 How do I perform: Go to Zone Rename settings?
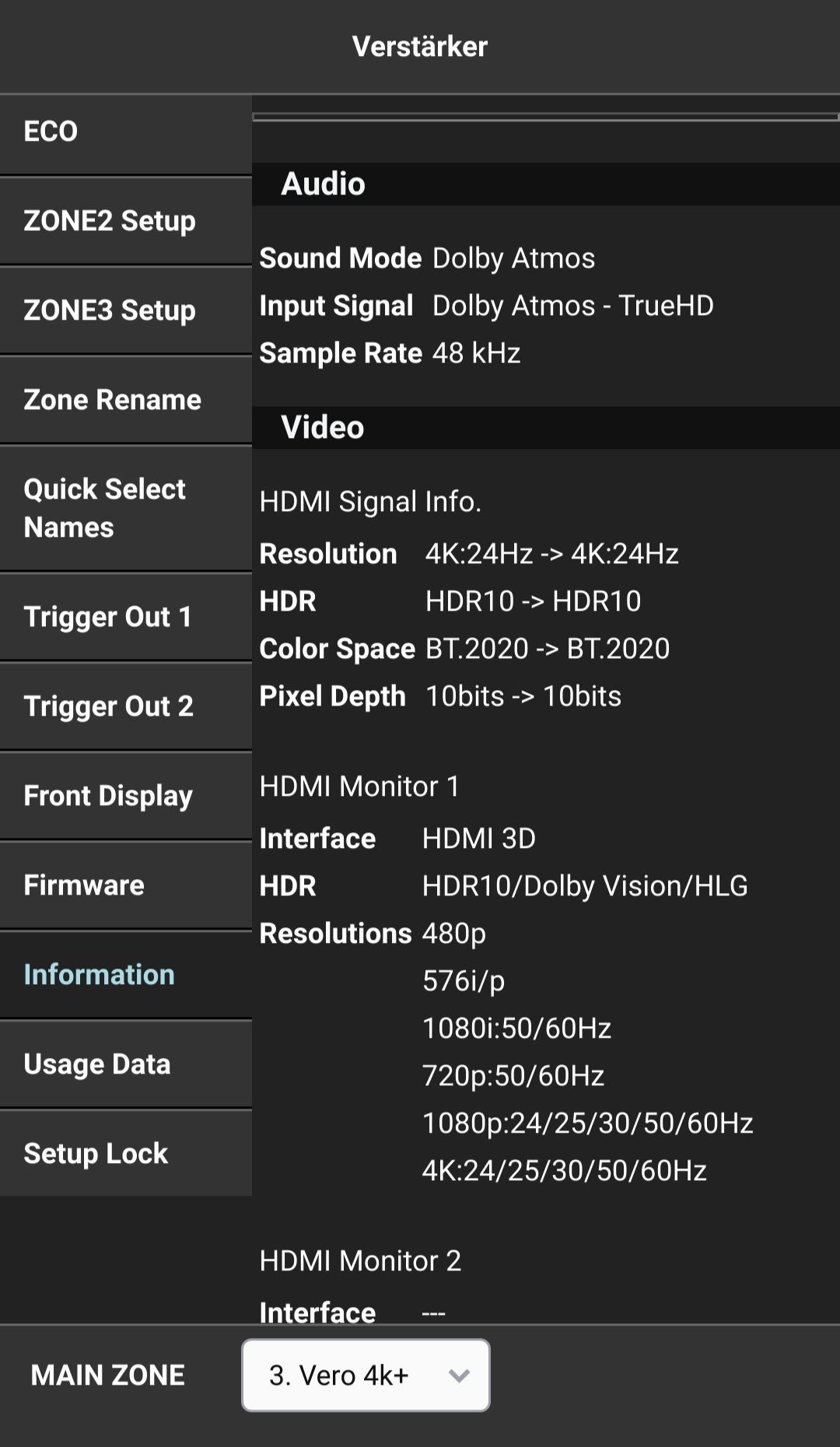124,401
